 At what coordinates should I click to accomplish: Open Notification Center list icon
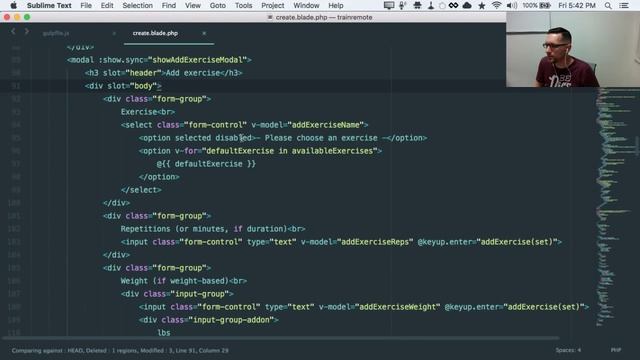pyautogui.click(x=624, y=5)
